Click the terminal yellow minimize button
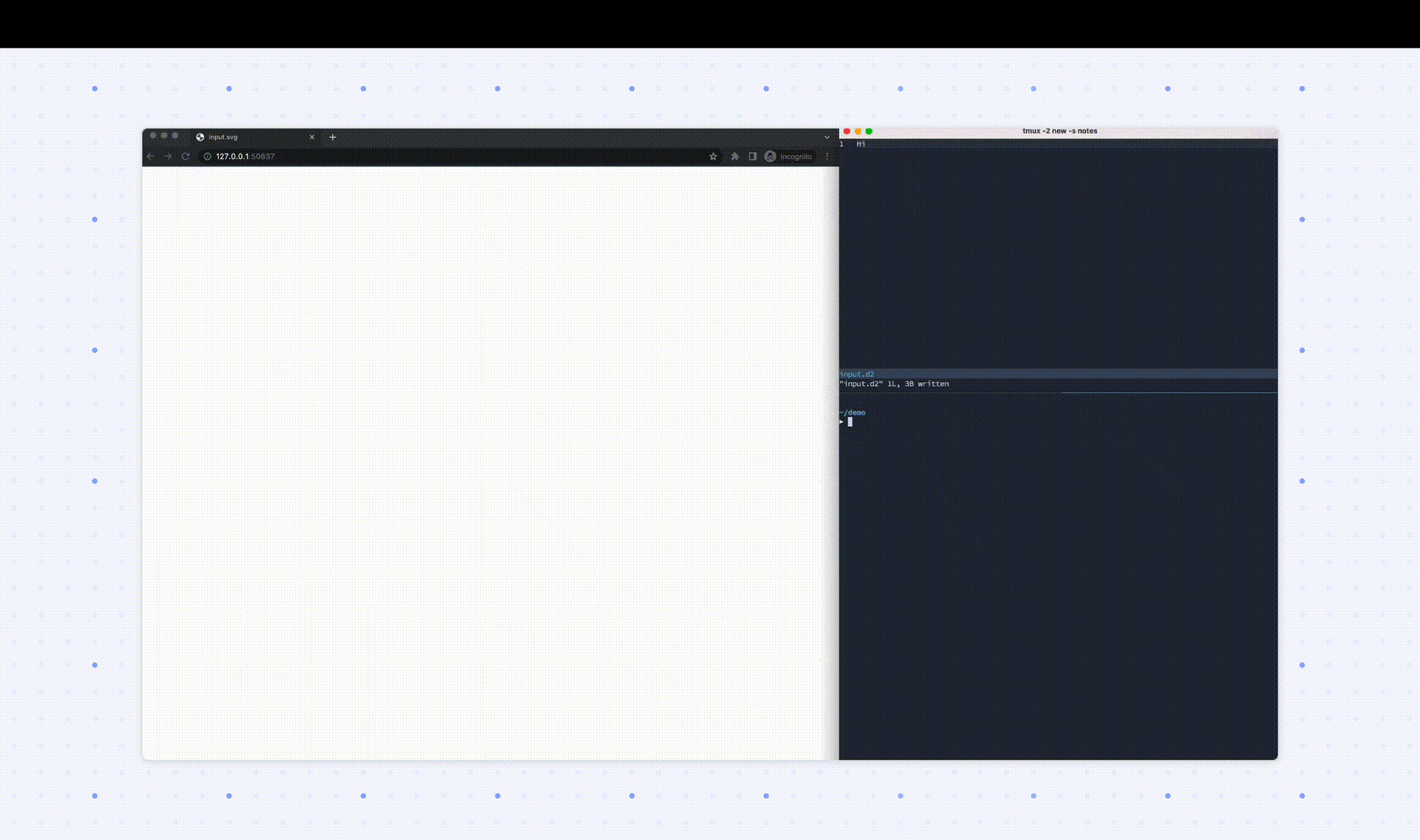Viewport: 1420px width, 840px height. [x=858, y=131]
